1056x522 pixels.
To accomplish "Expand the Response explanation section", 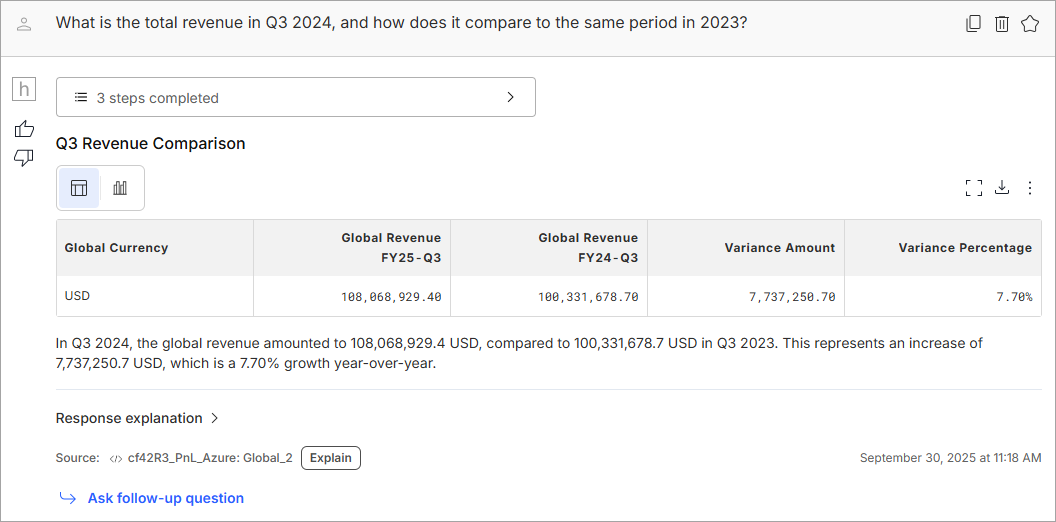I will pyautogui.click(x=129, y=418).
